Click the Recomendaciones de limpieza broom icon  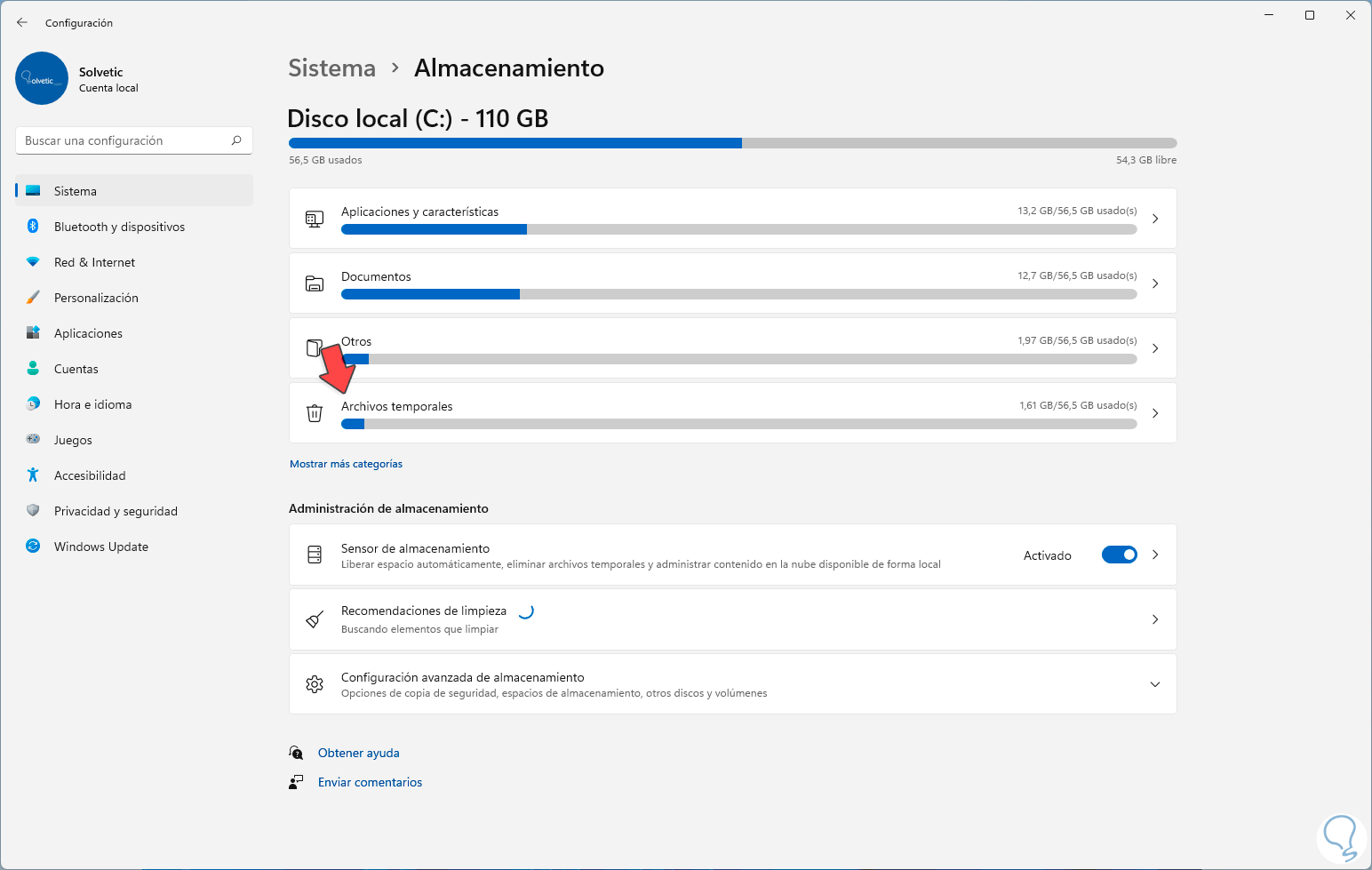click(x=315, y=619)
